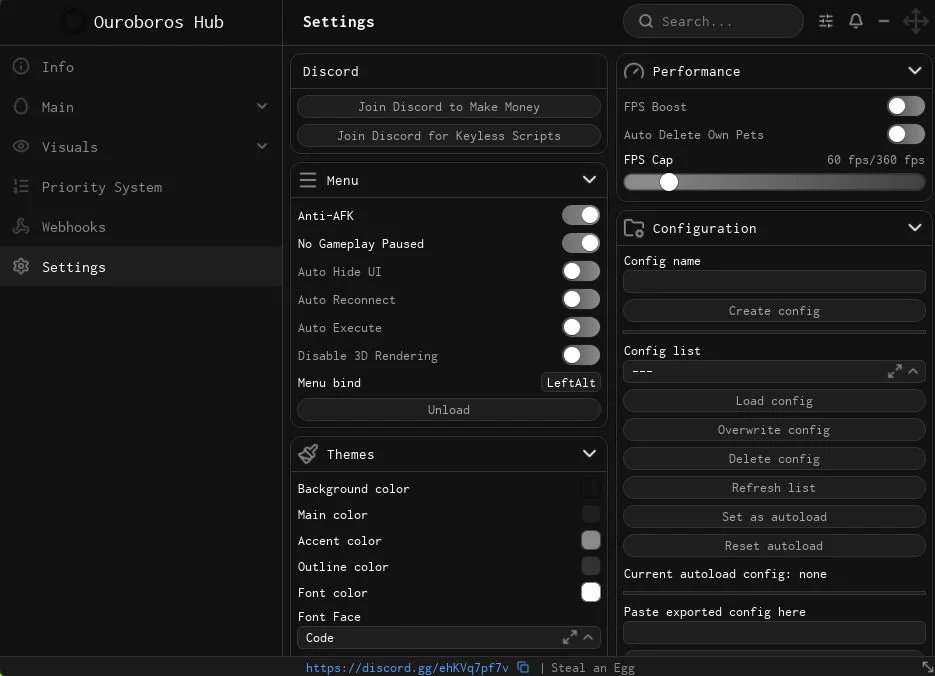Click Overwrite config button

pos(774,430)
